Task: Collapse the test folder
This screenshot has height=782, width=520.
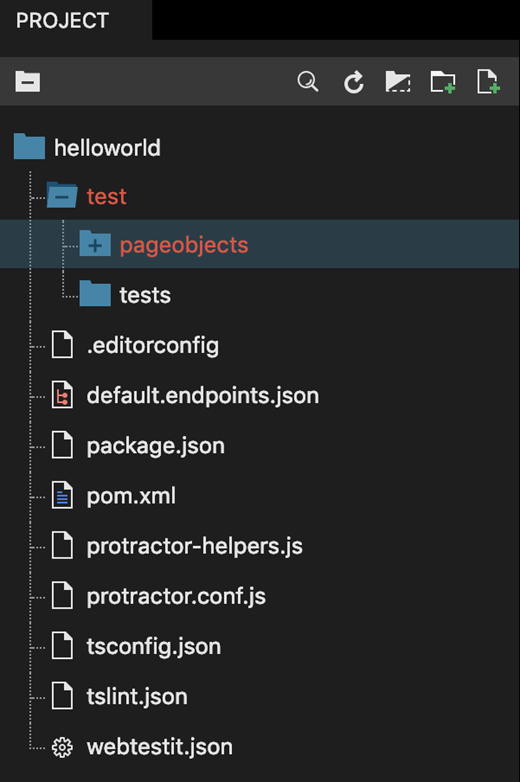Action: click(x=62, y=196)
